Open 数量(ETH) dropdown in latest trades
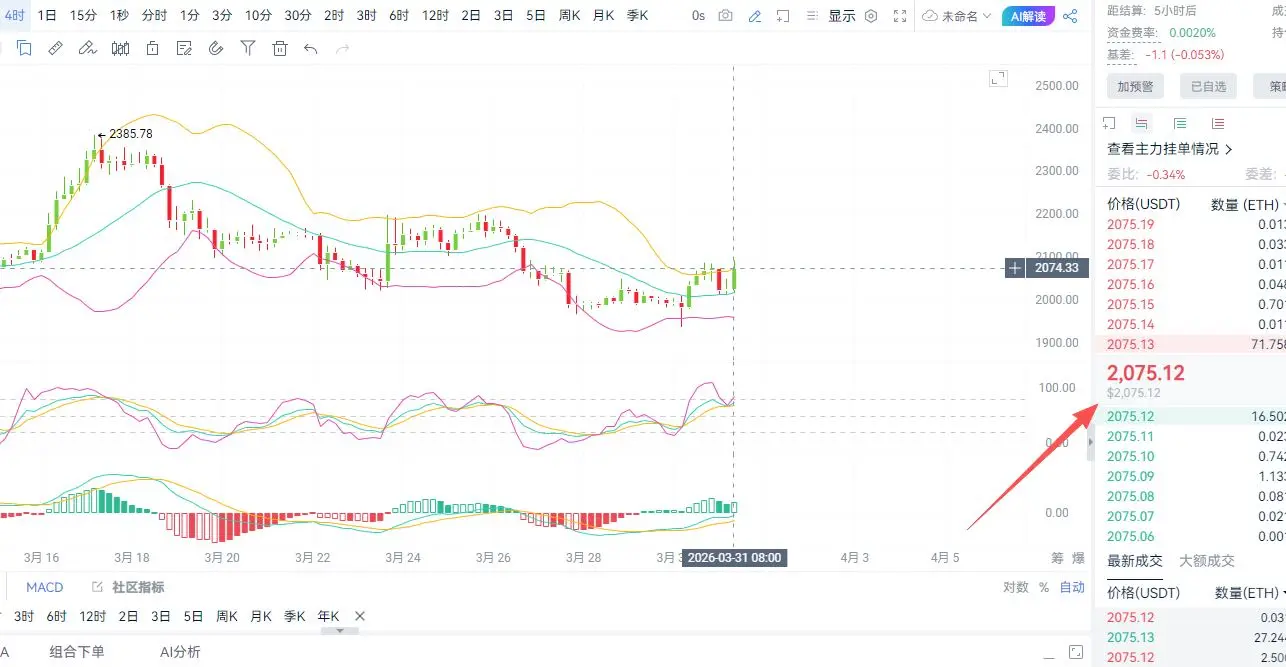1286x667 pixels. tap(1248, 593)
